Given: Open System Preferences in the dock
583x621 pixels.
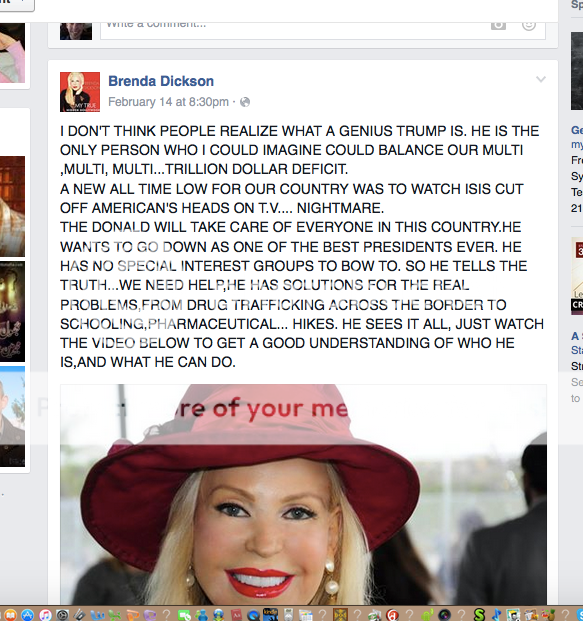Looking at the screenshot, I should click(63, 615).
